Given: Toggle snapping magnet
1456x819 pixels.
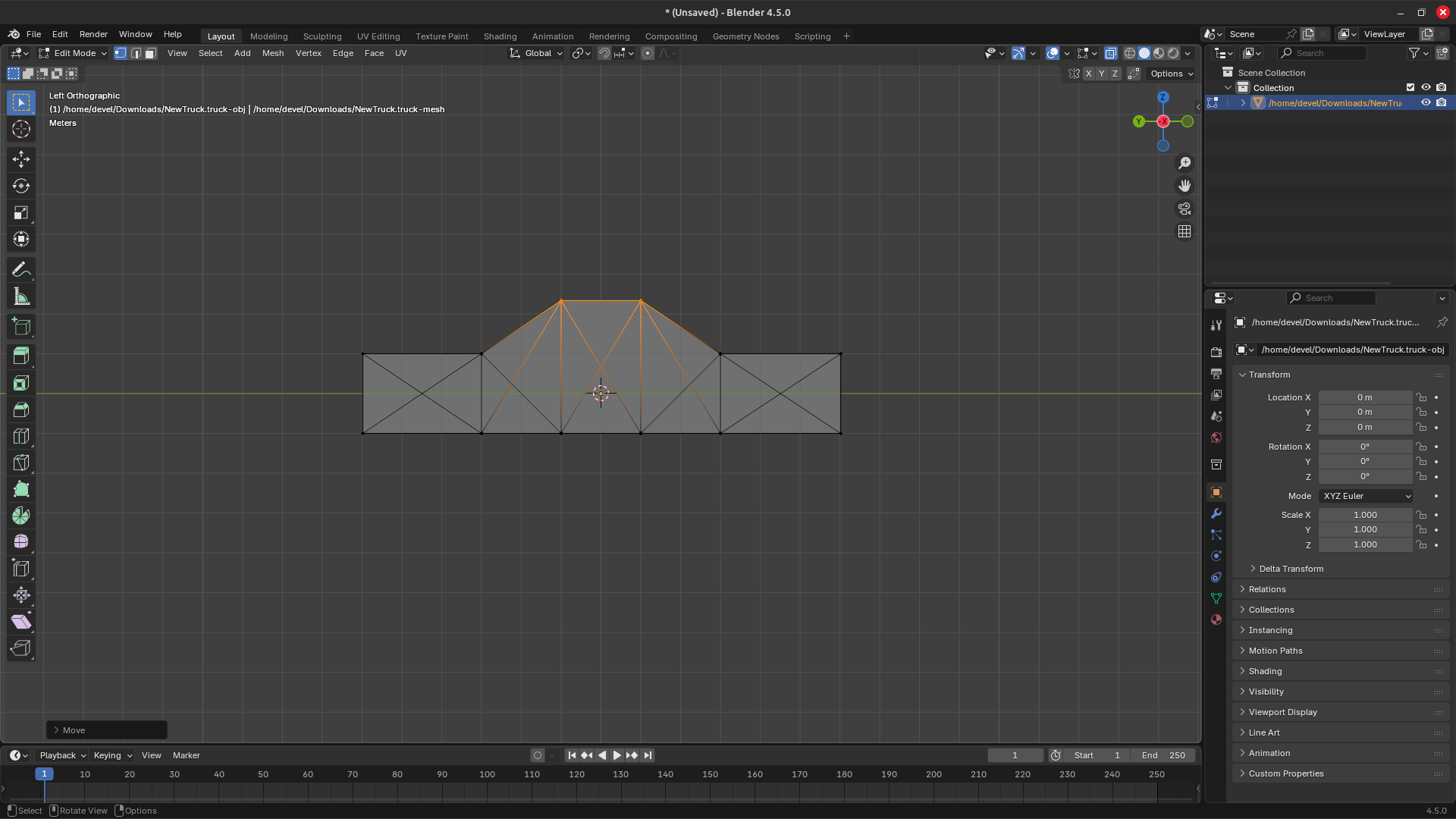Looking at the screenshot, I should pyautogui.click(x=604, y=53).
